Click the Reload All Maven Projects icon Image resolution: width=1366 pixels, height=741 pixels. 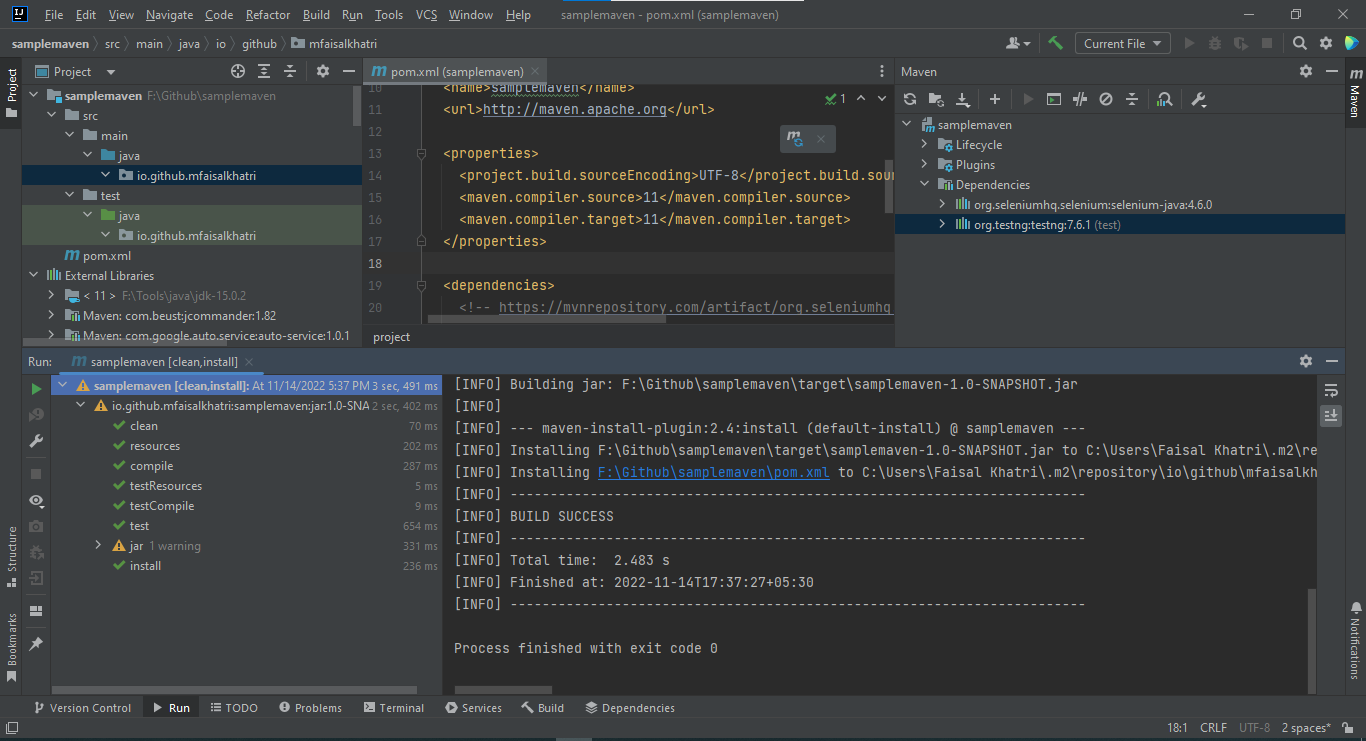(910, 99)
